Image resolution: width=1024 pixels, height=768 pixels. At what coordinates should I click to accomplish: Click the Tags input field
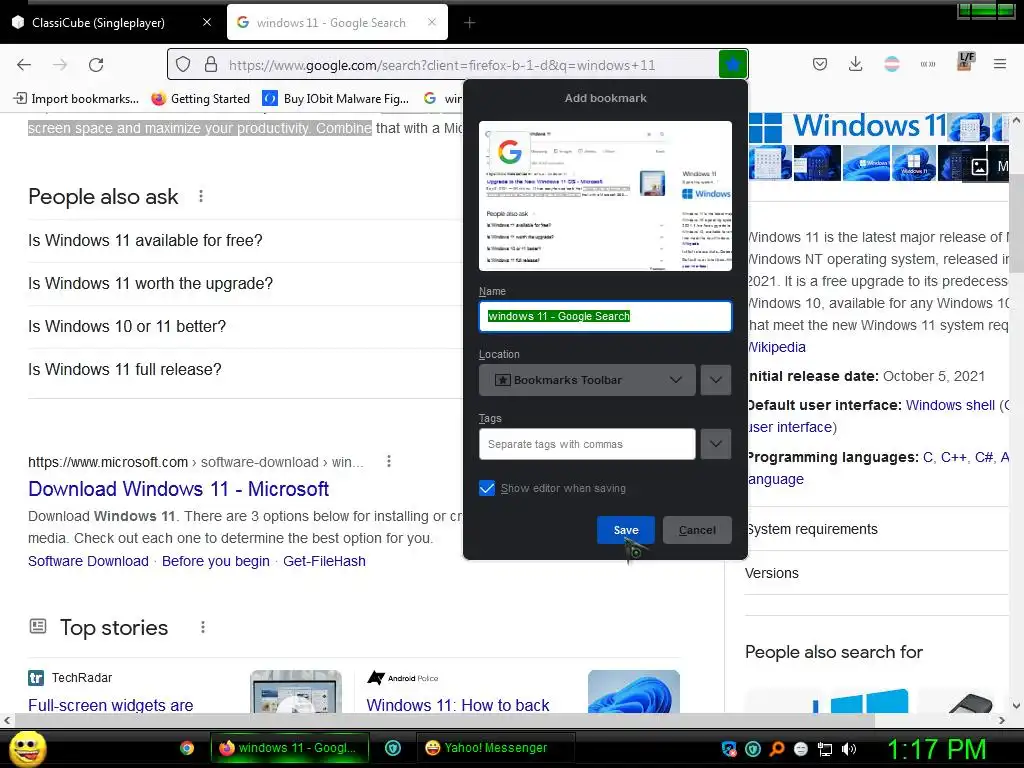click(x=587, y=444)
